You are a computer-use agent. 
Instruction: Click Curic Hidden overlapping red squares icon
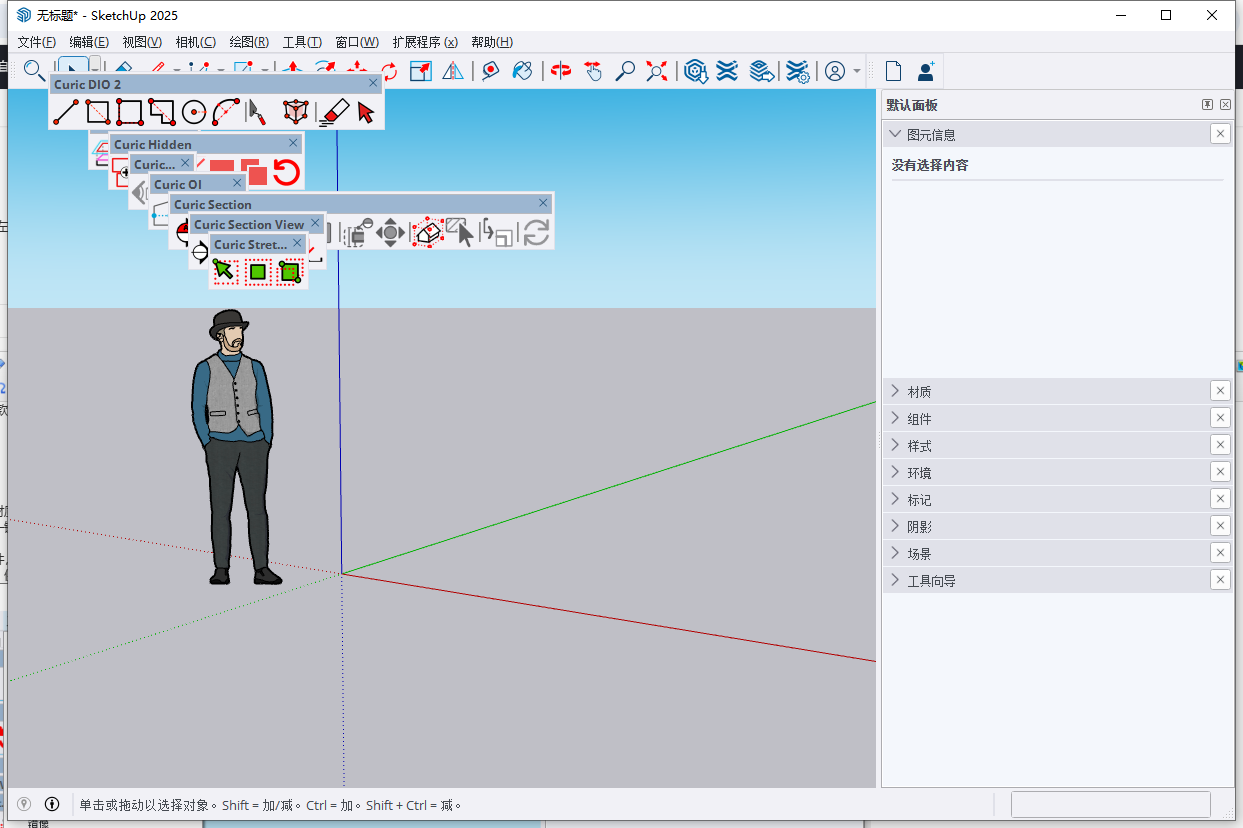point(256,172)
